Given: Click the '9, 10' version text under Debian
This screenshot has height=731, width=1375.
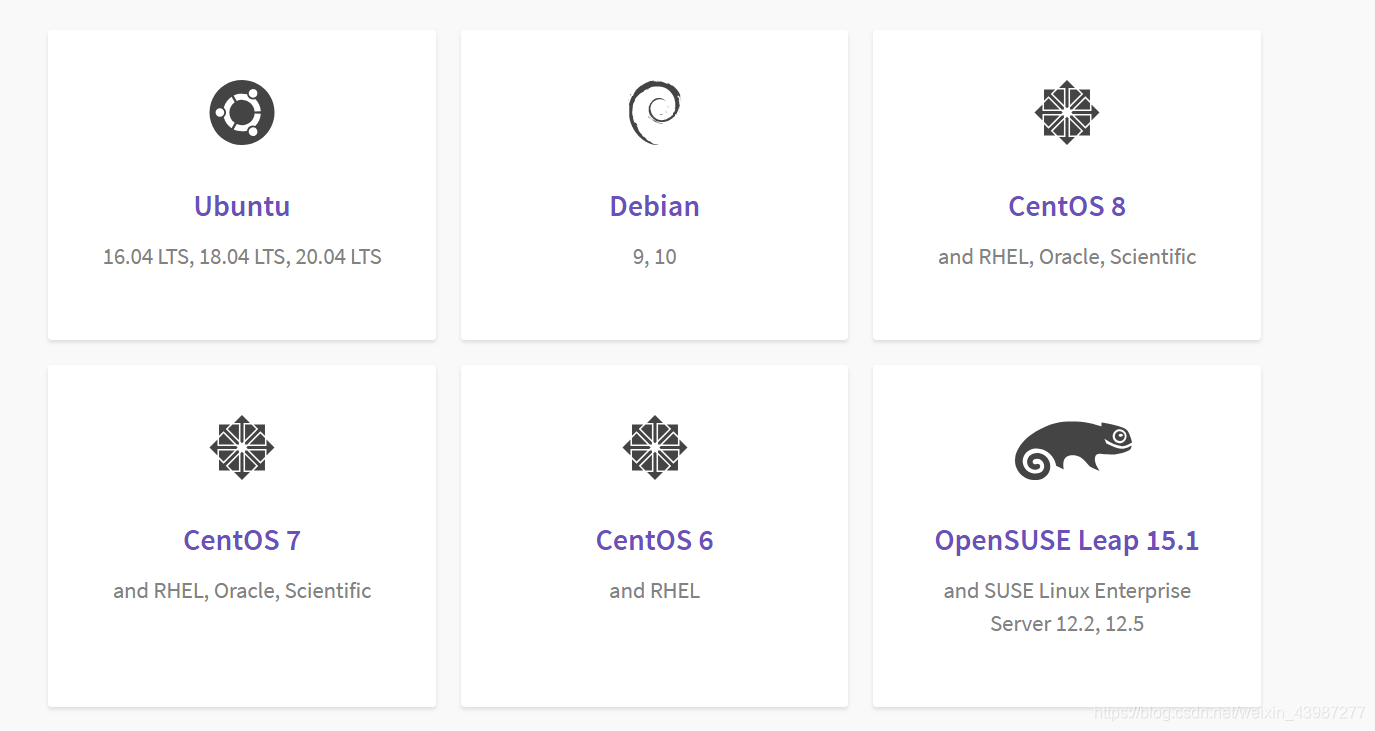Looking at the screenshot, I should point(654,256).
